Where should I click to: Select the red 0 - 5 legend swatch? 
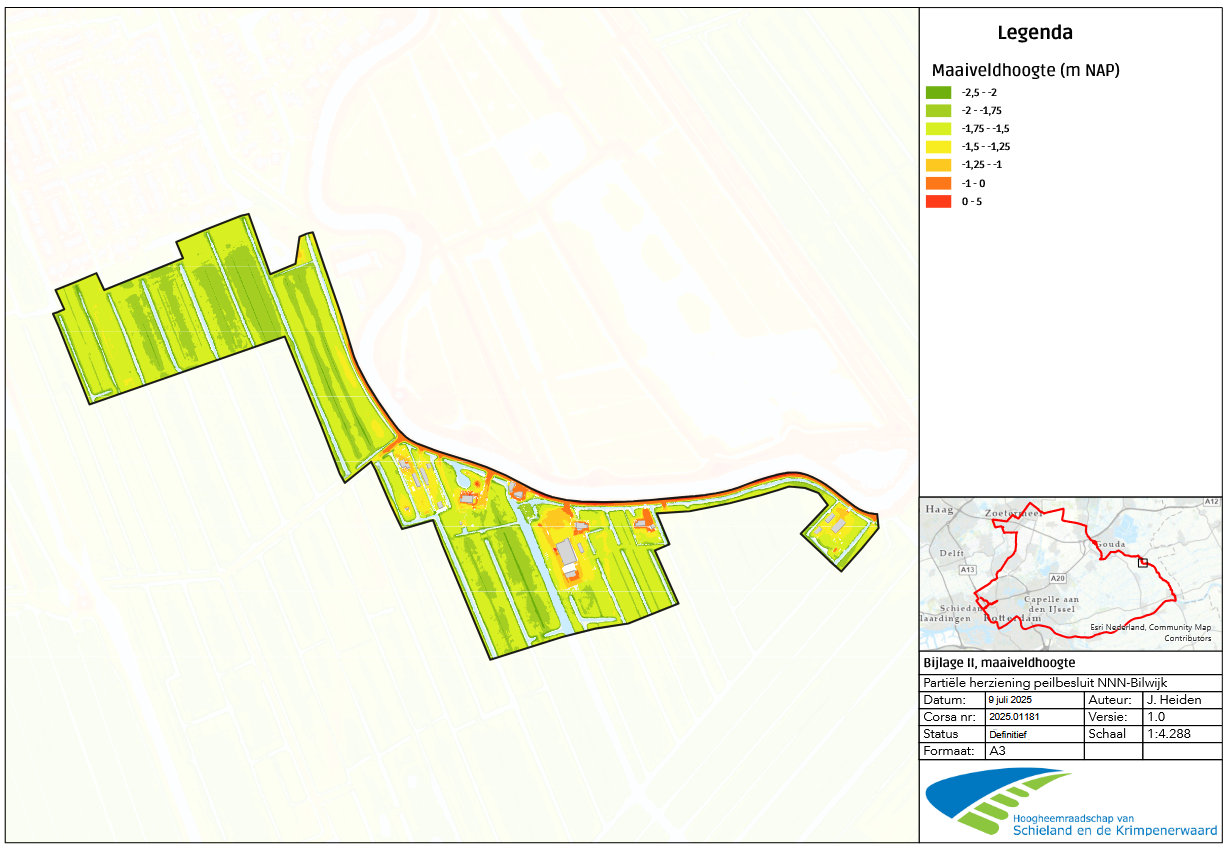point(937,202)
